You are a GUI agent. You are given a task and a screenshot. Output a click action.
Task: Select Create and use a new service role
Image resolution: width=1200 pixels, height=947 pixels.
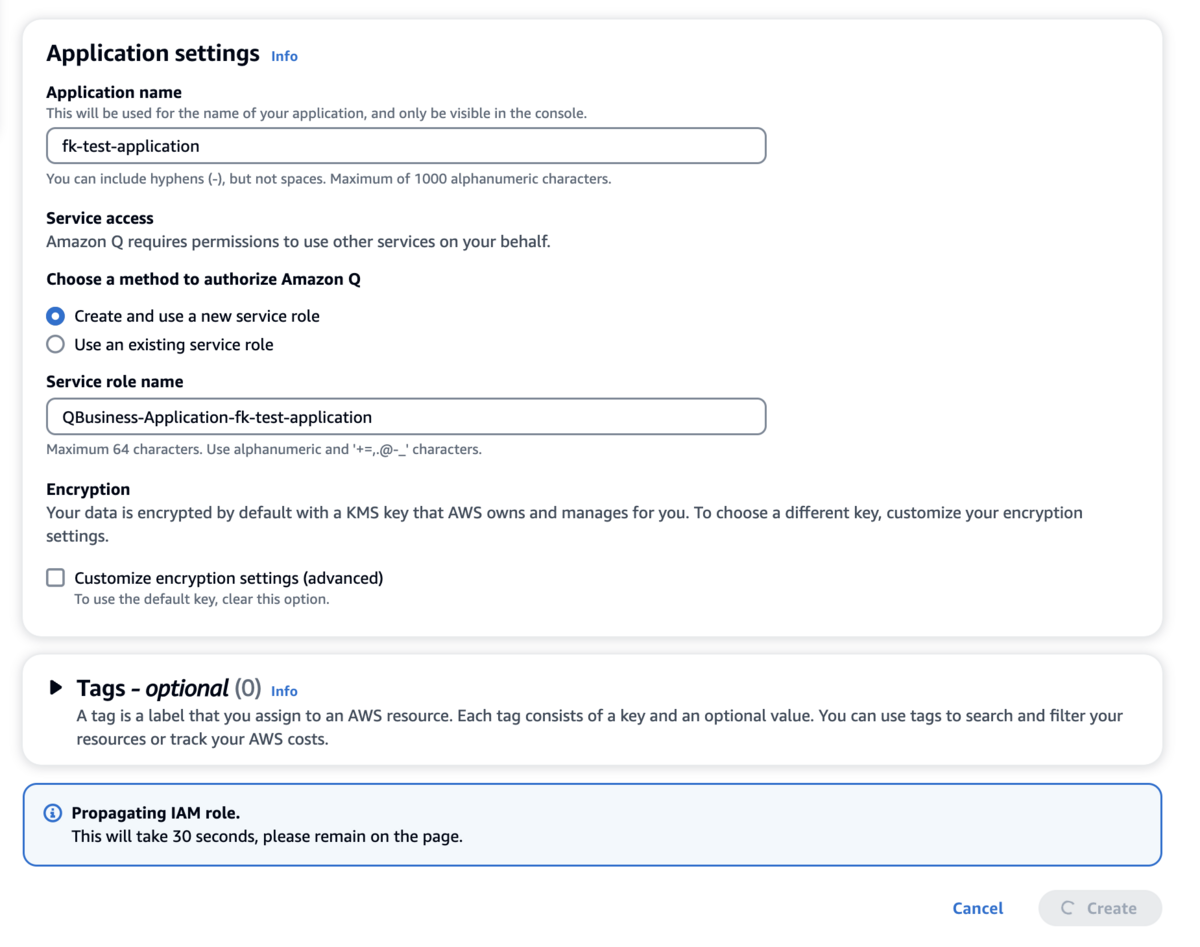56,316
